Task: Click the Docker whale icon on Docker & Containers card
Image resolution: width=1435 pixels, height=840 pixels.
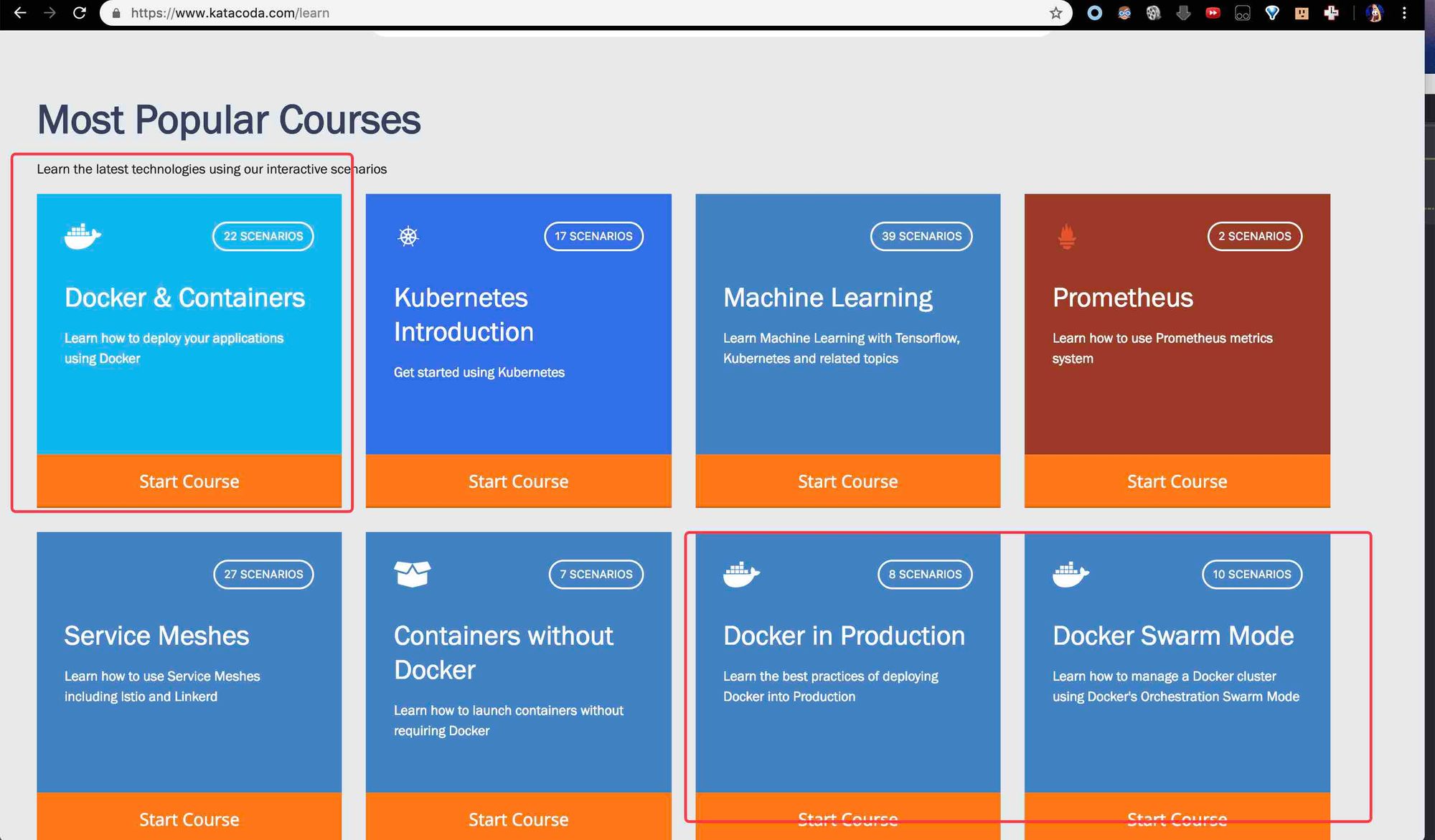Action: (x=81, y=236)
